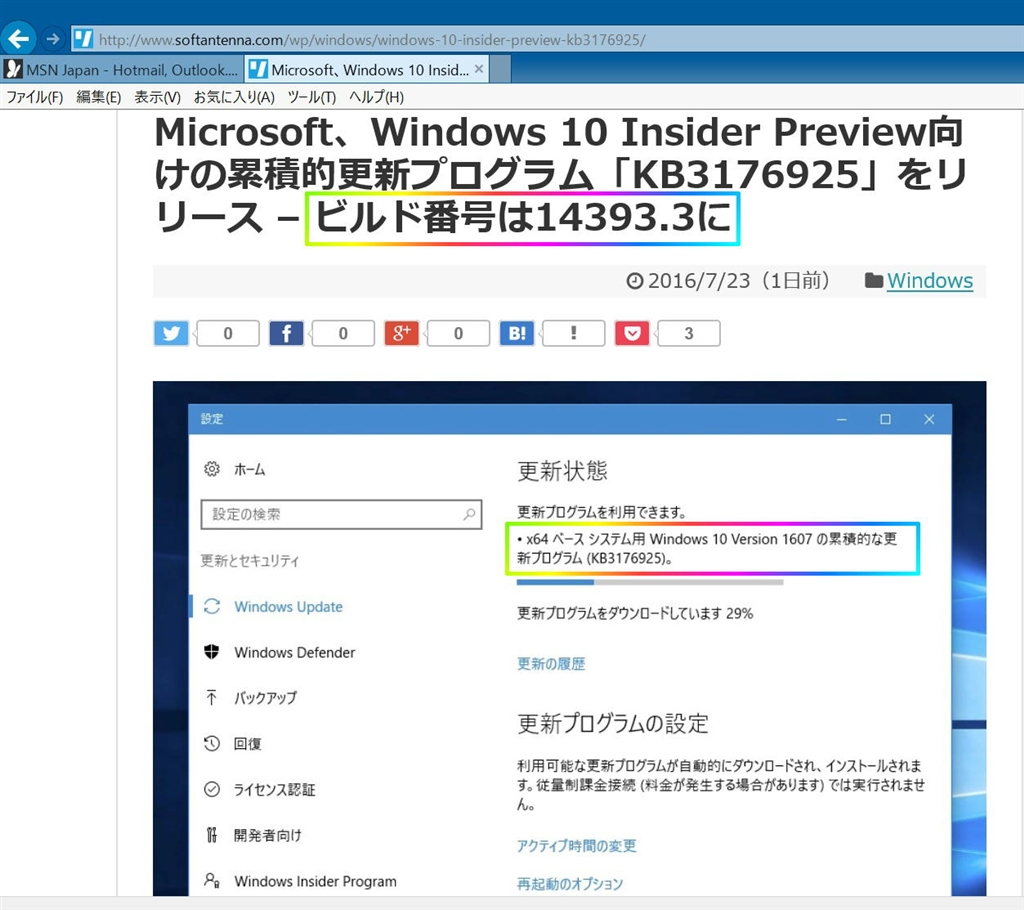
Task: Click the ホーム gear icon in settings
Action: [x=212, y=469]
